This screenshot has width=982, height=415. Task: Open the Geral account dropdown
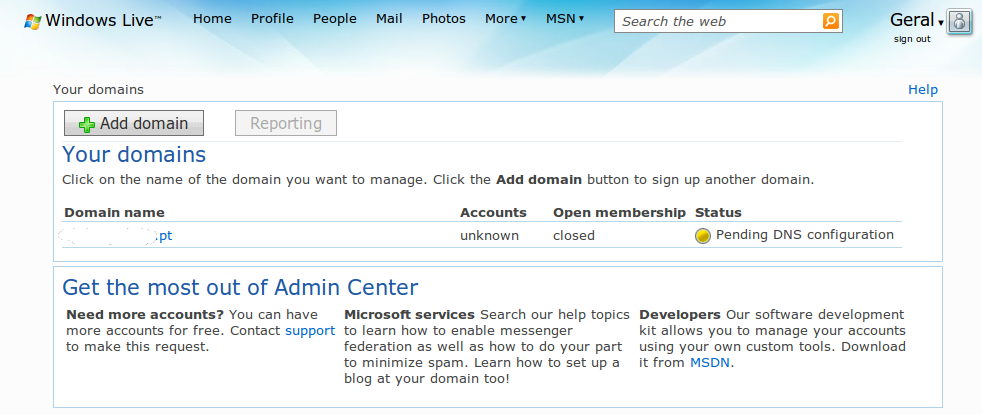917,20
